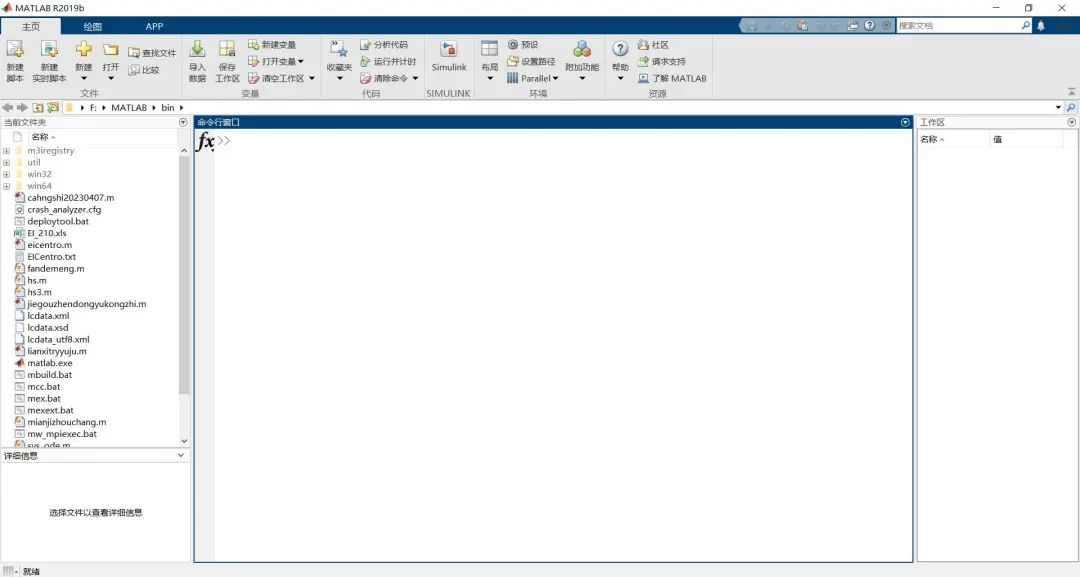Expand the util folder

pos(6,162)
